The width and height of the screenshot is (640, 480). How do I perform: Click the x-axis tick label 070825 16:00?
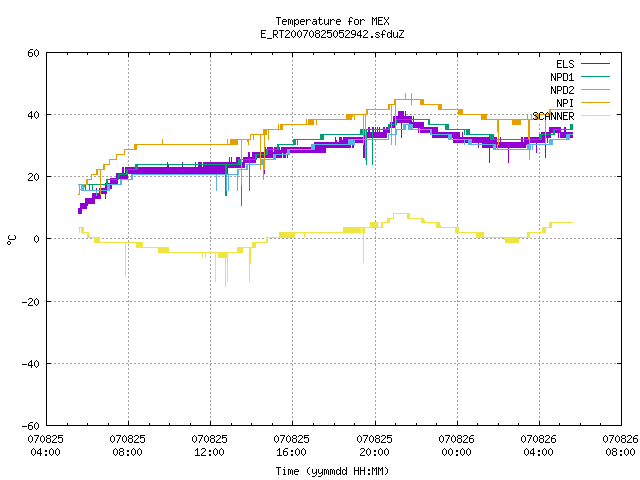(x=292, y=446)
